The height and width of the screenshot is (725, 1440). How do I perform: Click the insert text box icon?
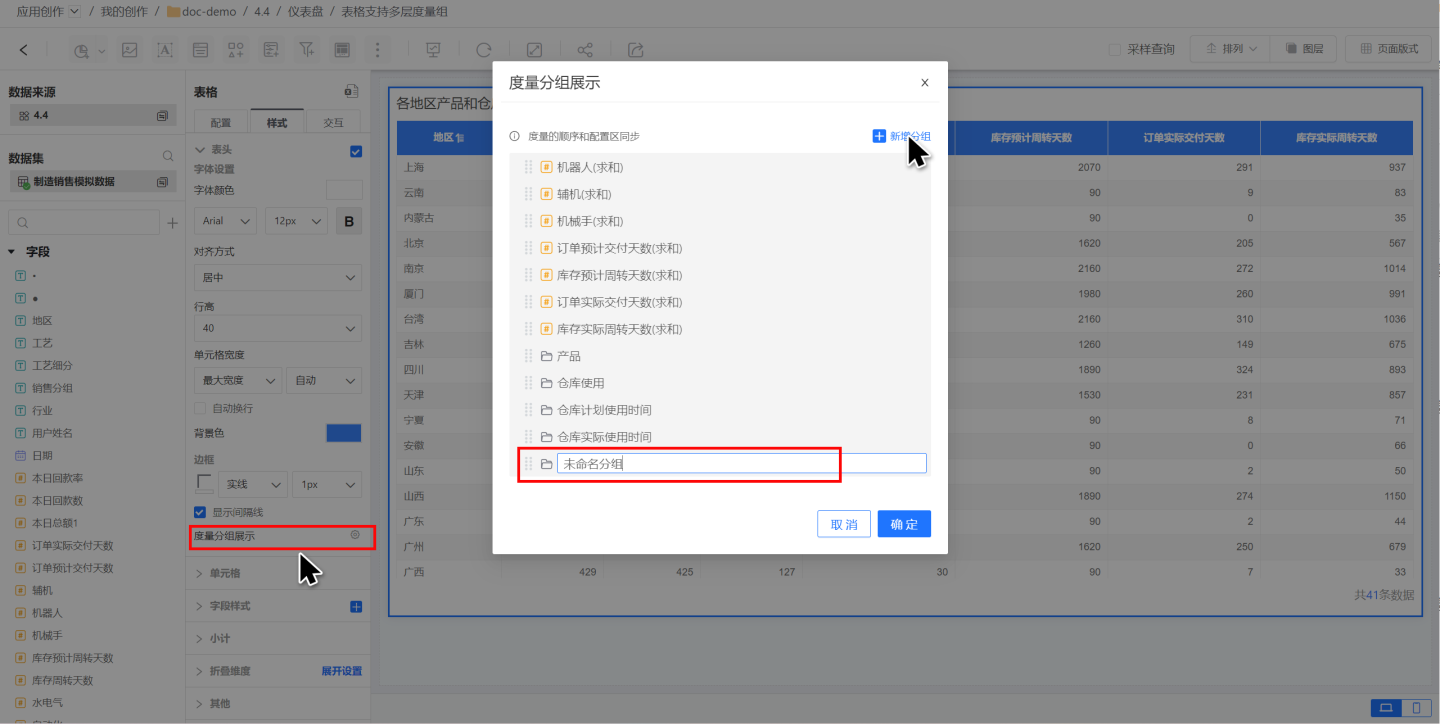coord(165,50)
